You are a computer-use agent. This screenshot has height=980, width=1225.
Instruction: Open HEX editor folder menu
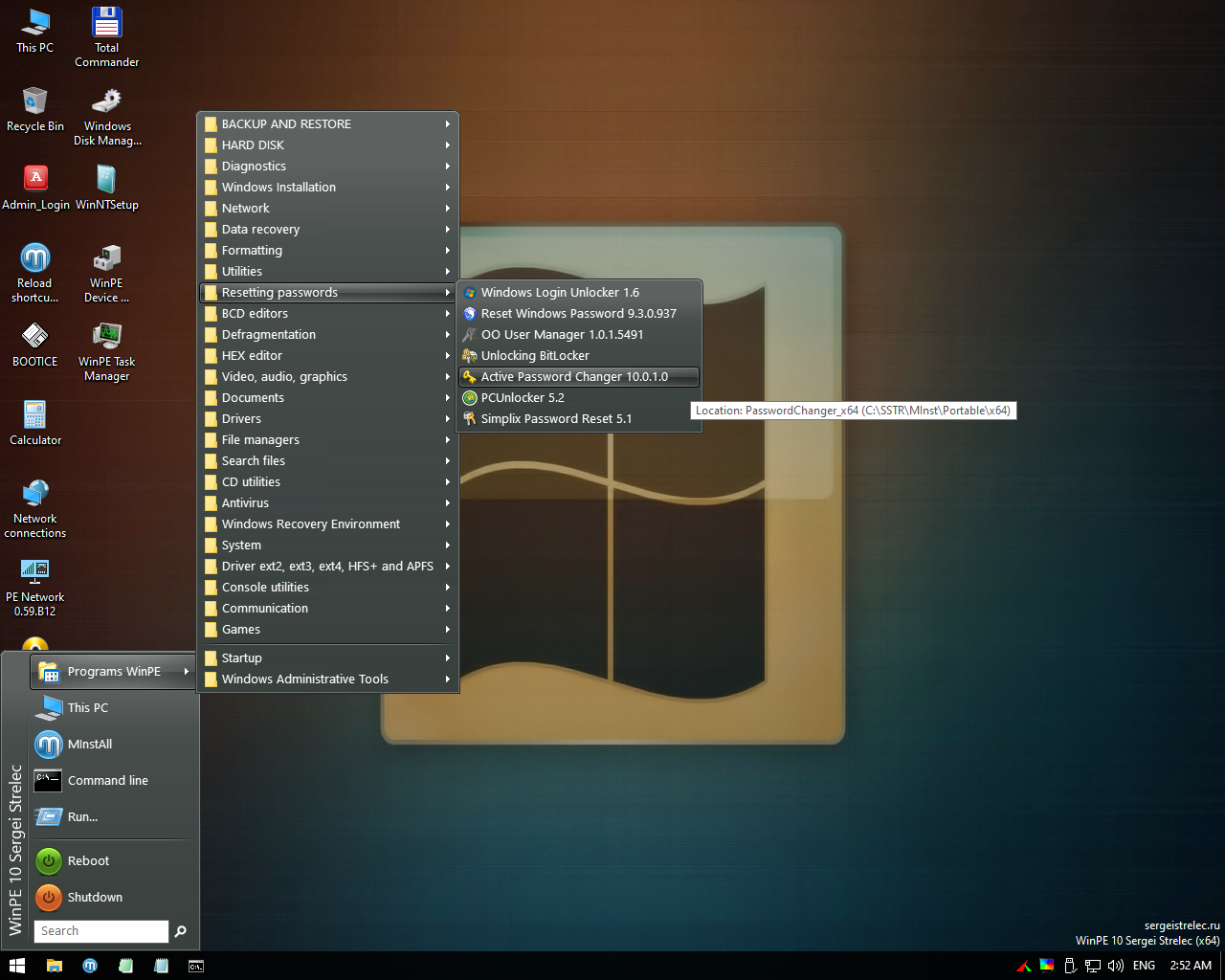coord(327,355)
